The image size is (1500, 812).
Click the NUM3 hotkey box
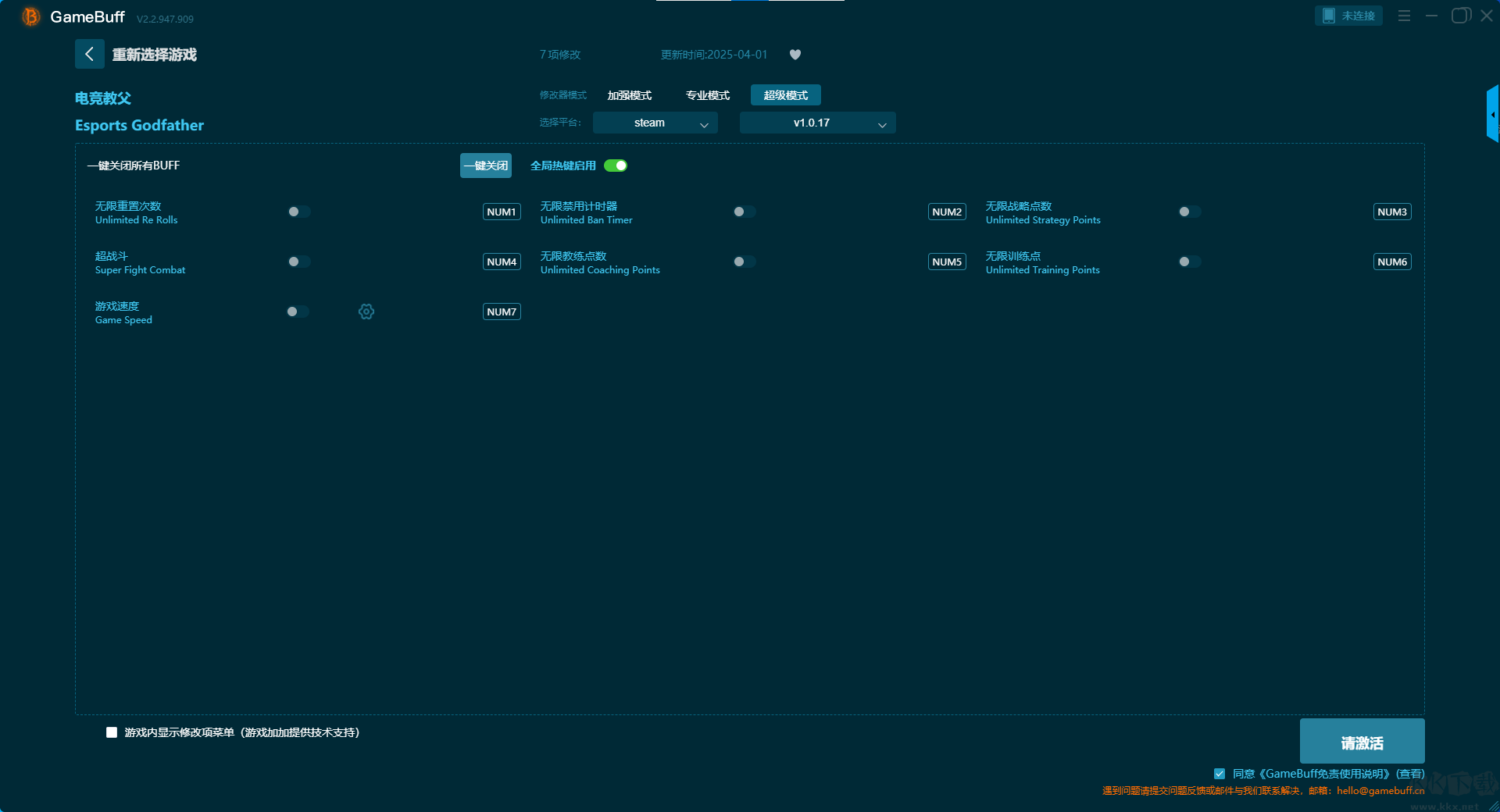(x=1391, y=212)
